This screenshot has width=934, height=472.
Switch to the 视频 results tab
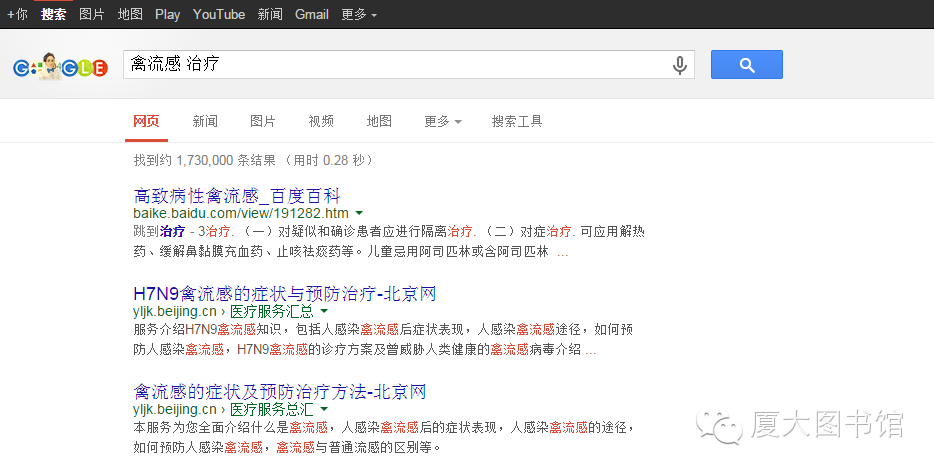point(321,121)
